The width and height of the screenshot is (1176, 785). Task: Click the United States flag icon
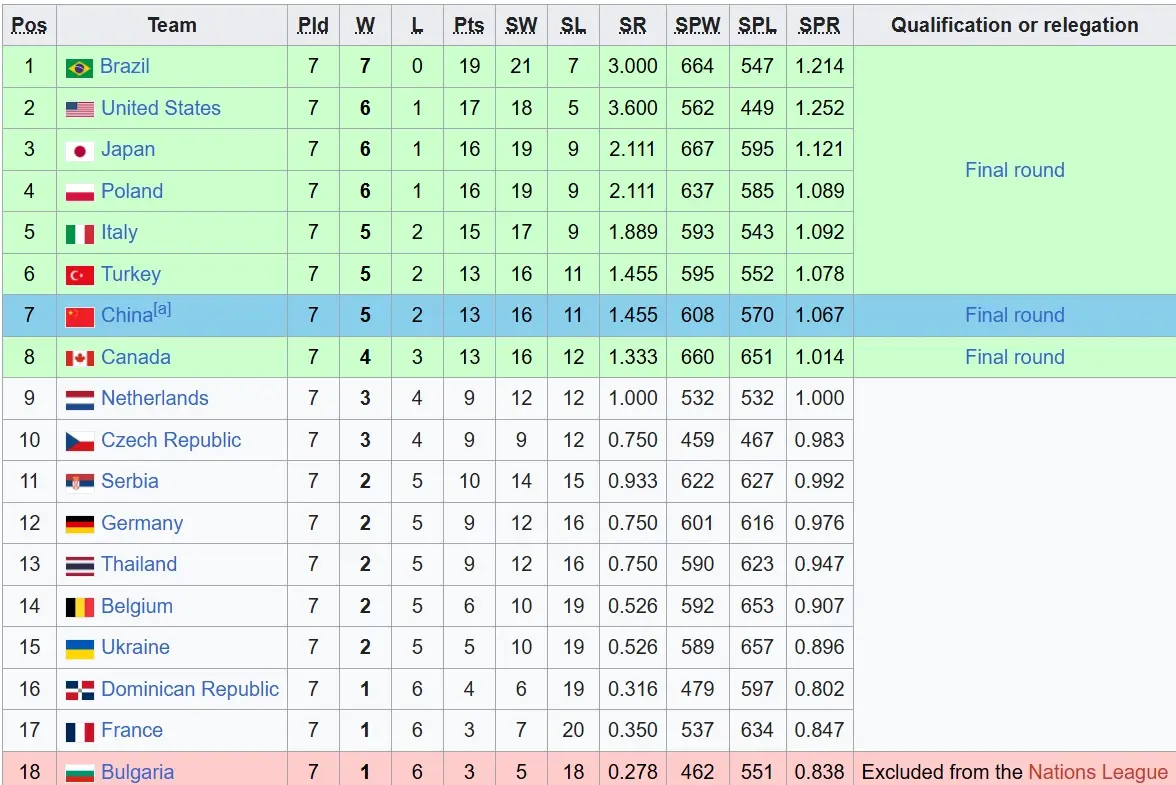click(80, 109)
